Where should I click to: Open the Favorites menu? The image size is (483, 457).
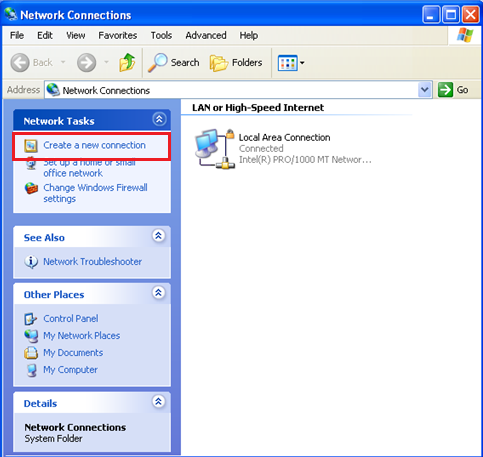117,35
